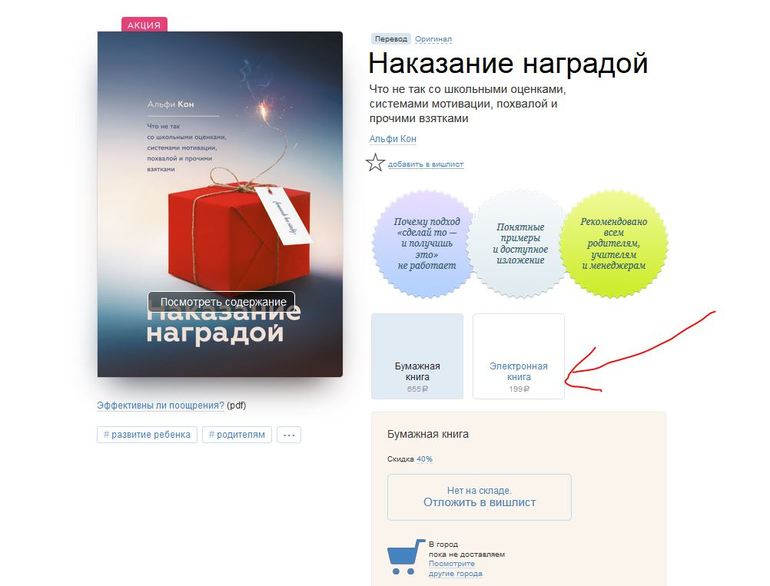Switch to the Оригинал version
770x586 pixels.
pyautogui.click(x=433, y=39)
